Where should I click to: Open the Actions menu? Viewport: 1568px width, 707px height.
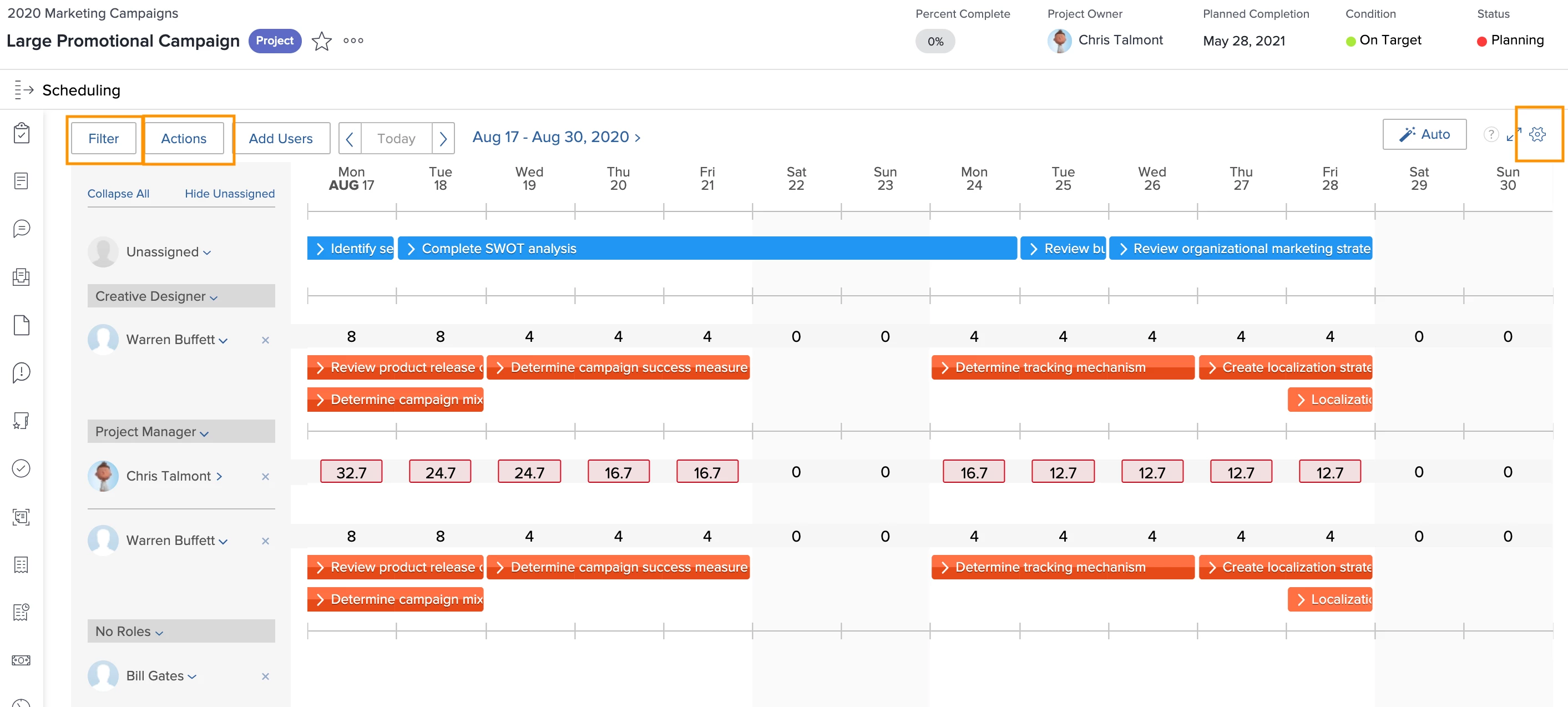183,138
